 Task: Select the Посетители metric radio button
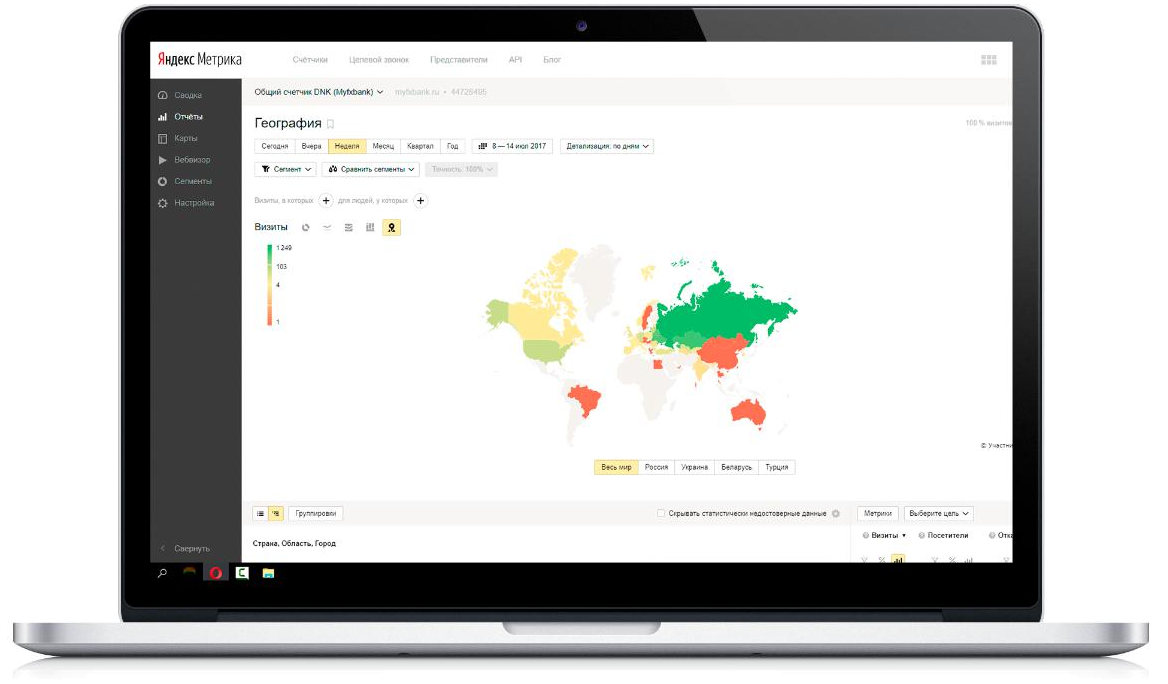(921, 536)
